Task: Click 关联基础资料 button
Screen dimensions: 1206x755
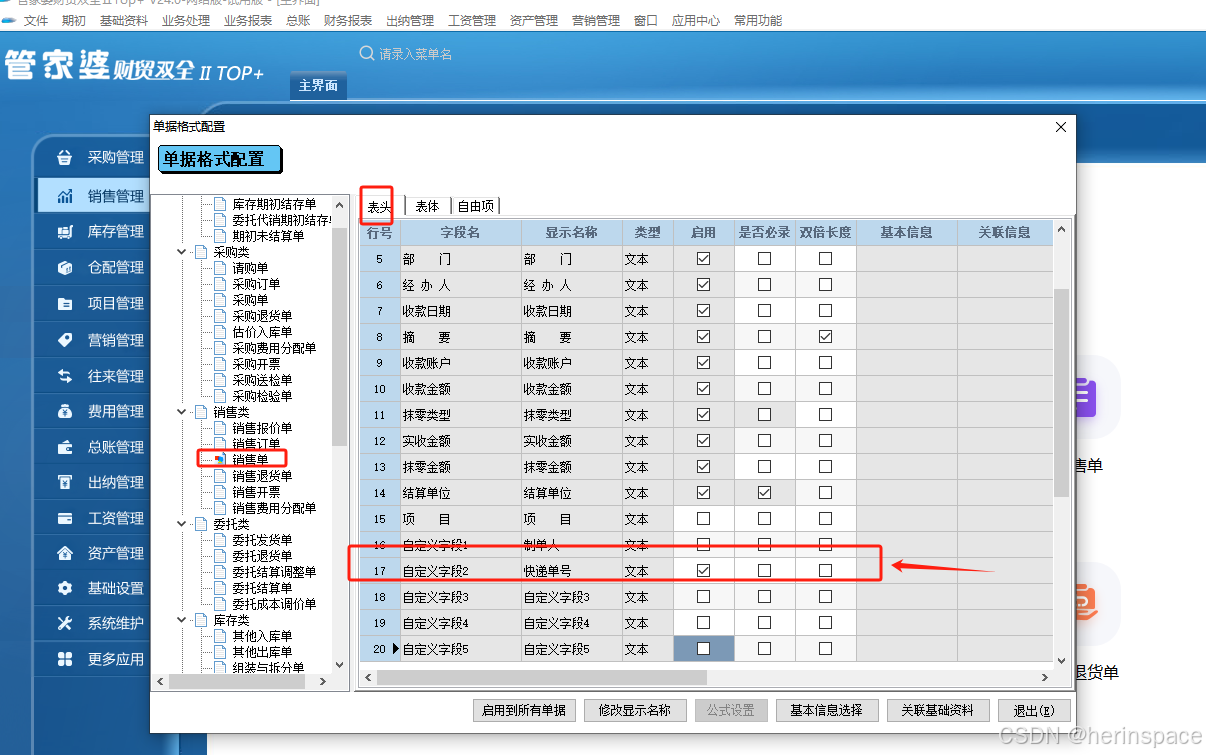Action: pyautogui.click(x=937, y=710)
